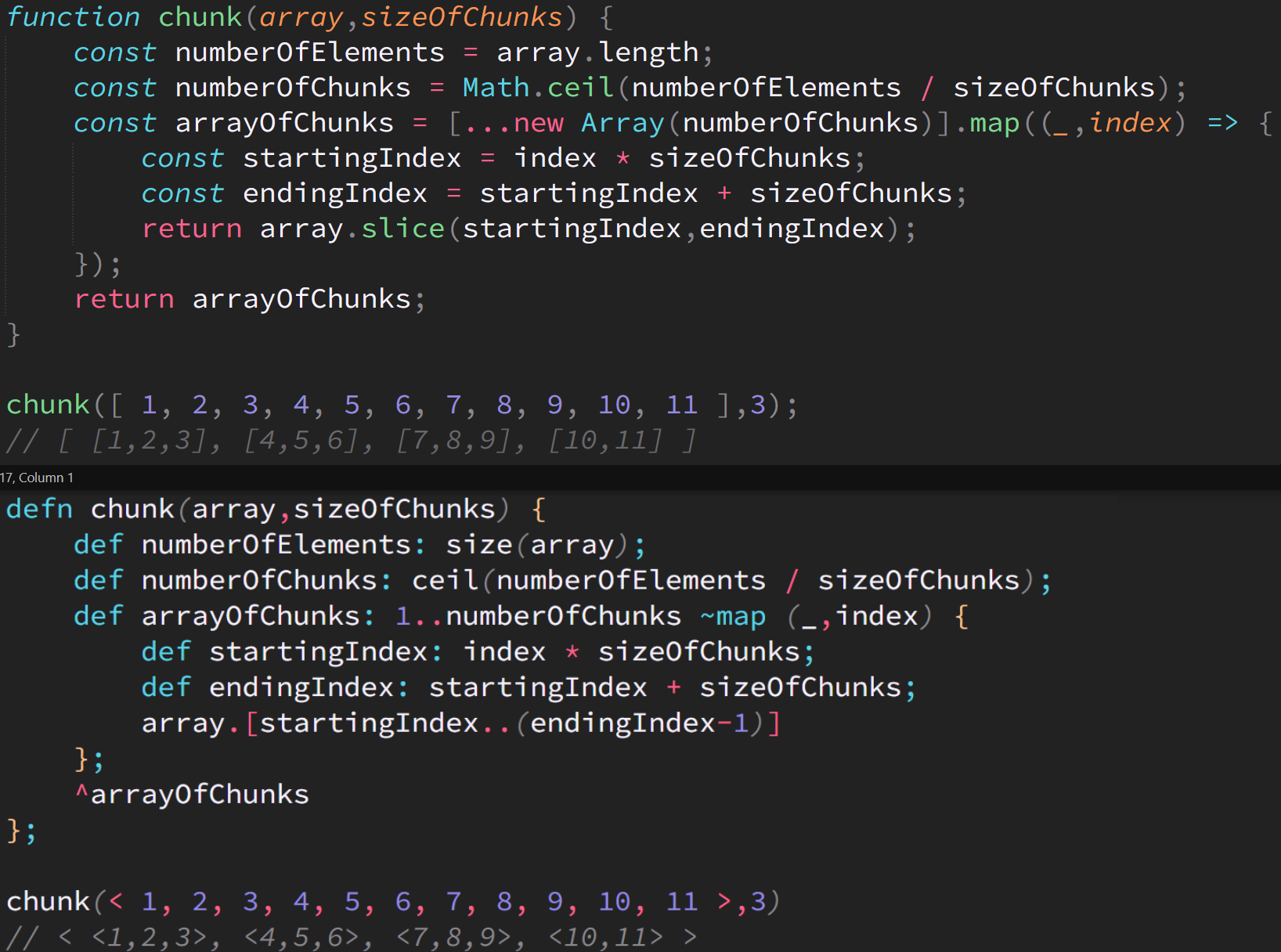Click 'def' before numberOfChunks in the bottom pane
1281x952 pixels.
click(x=99, y=580)
